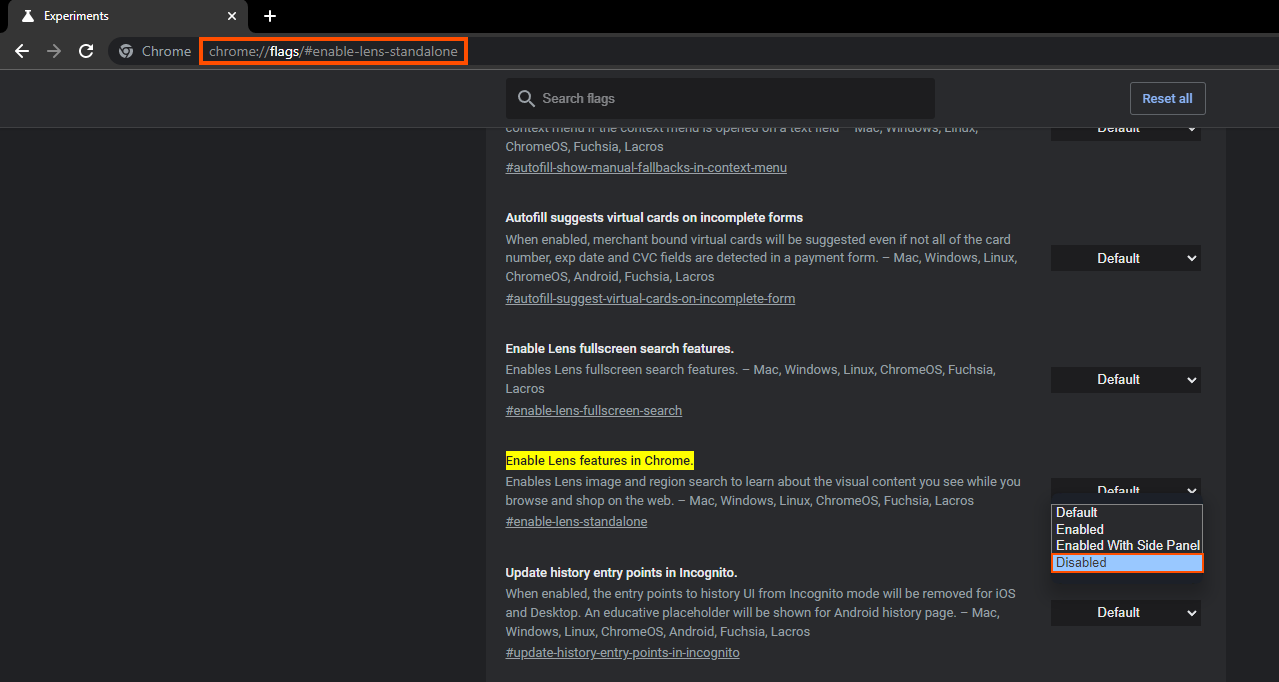Focus the chrome://flags address bar URL
Screen dimensions: 1279x682
[x=333, y=51]
